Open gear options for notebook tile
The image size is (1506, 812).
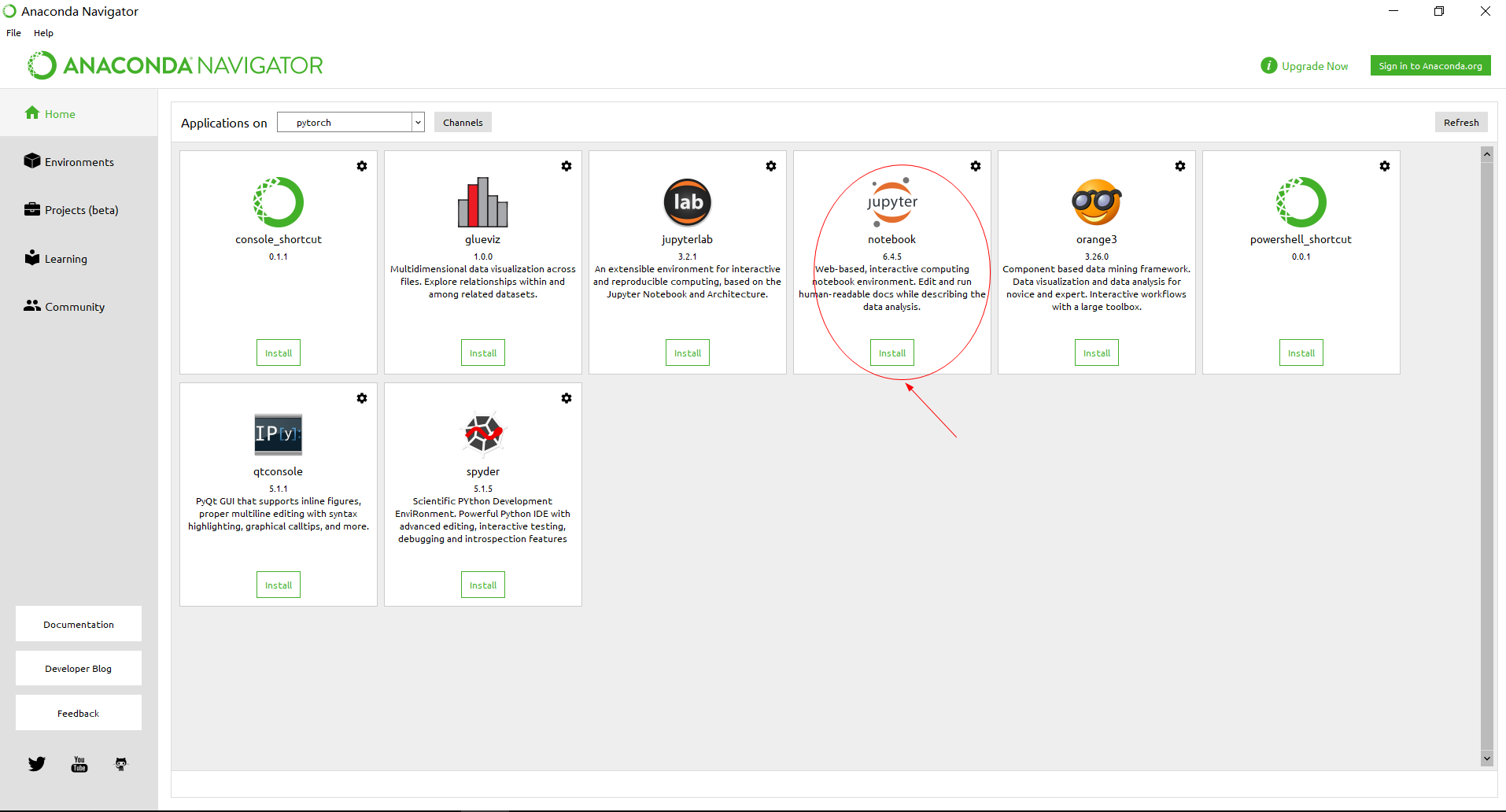click(x=976, y=166)
